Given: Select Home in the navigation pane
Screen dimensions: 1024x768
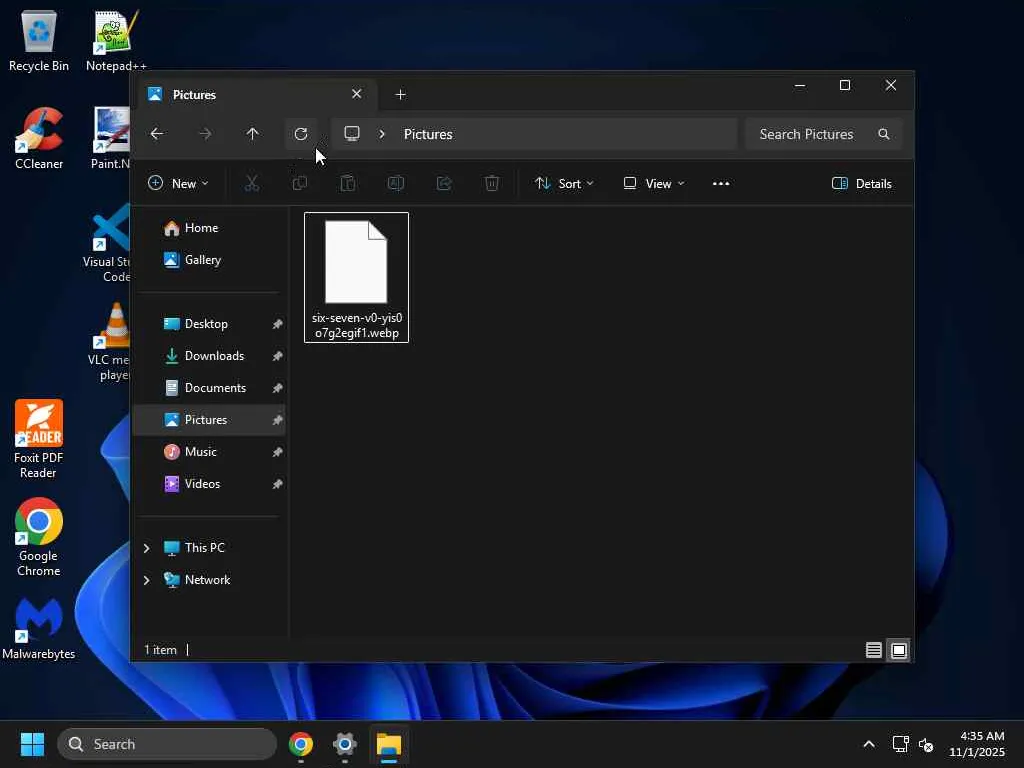Looking at the screenshot, I should point(209,228).
